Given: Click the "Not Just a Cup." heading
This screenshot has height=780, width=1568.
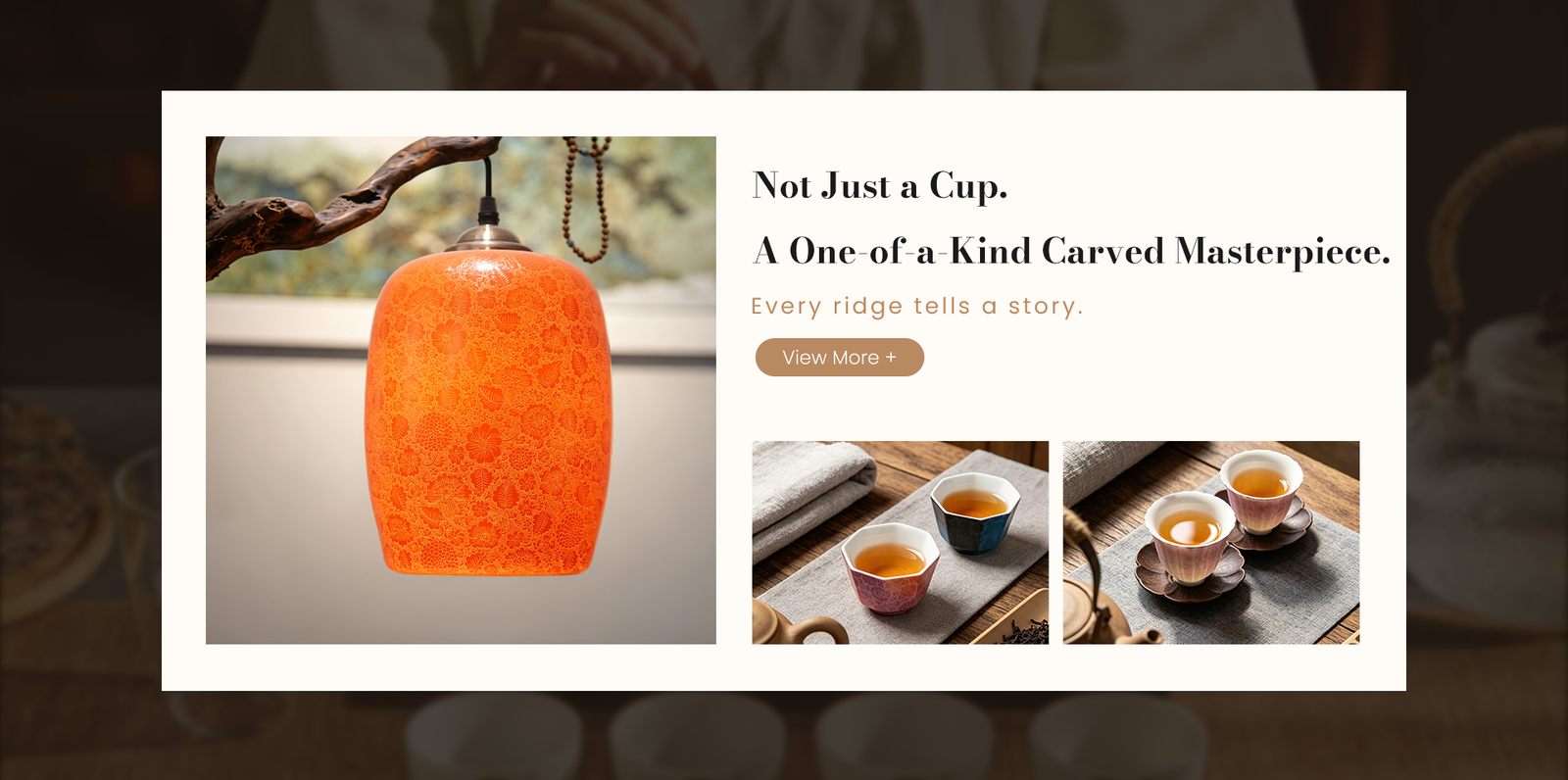Looking at the screenshot, I should [879, 186].
